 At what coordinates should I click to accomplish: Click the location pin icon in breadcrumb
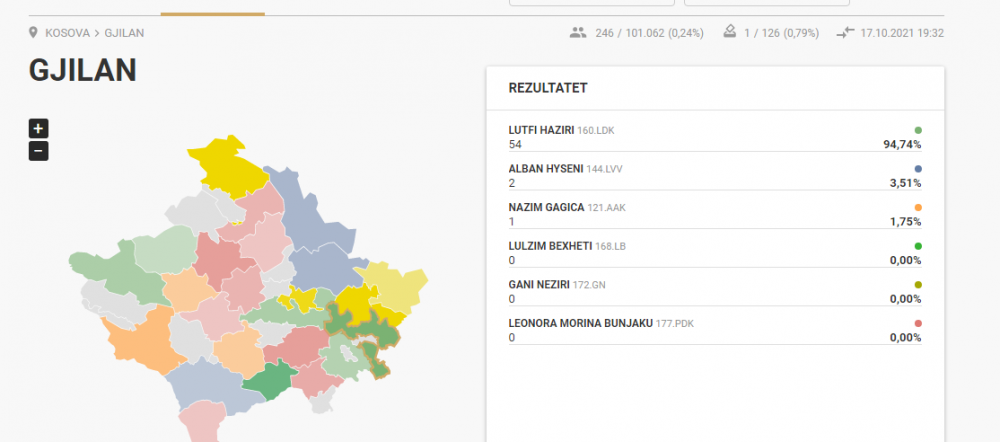point(34,33)
